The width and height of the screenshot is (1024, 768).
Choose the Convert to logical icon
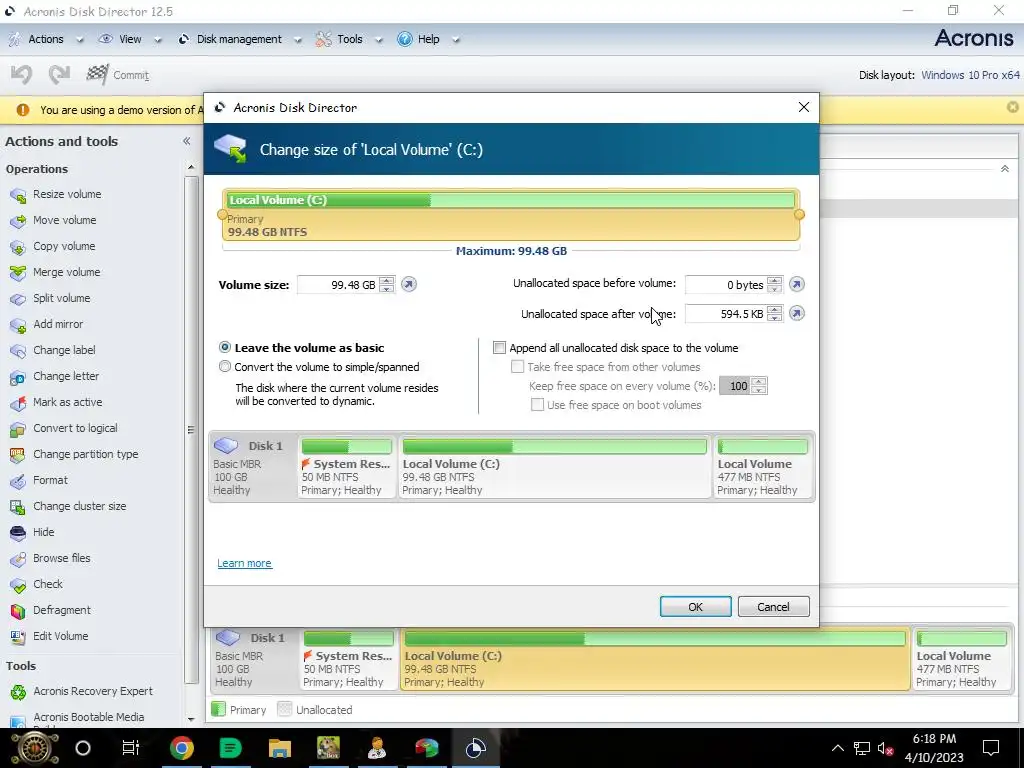pyautogui.click(x=18, y=428)
